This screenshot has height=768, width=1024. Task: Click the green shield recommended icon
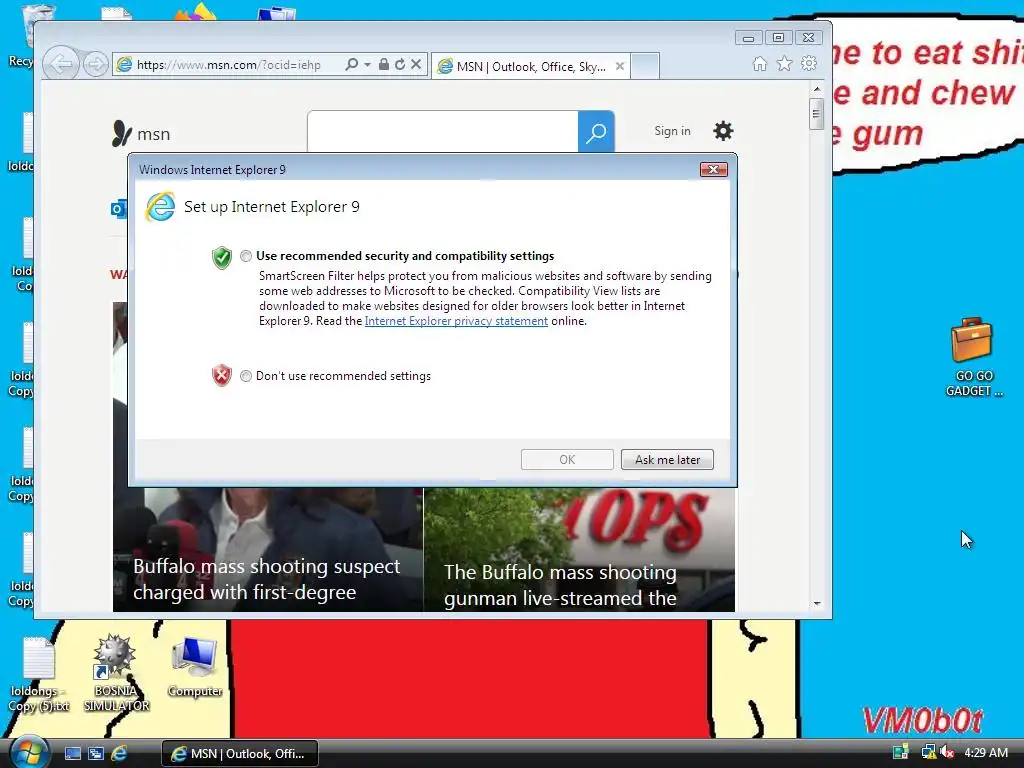pyautogui.click(x=222, y=258)
